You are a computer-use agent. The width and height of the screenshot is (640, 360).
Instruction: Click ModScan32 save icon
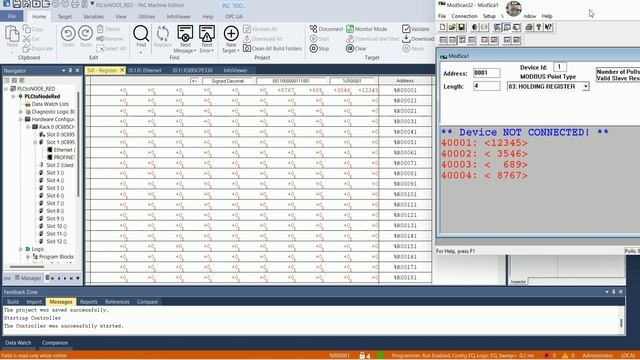point(461,27)
